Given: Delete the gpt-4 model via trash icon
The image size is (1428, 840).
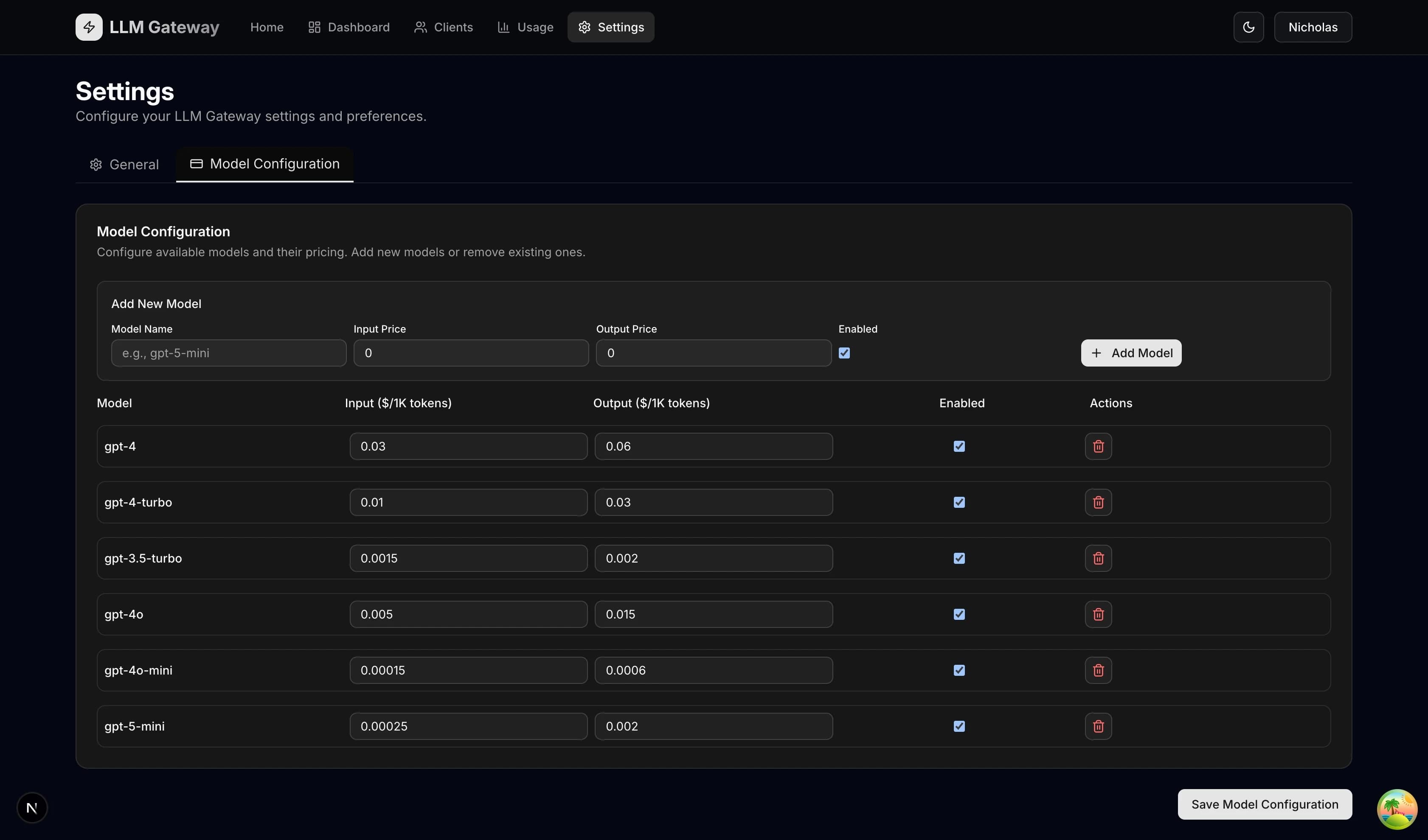Looking at the screenshot, I should click(x=1098, y=446).
